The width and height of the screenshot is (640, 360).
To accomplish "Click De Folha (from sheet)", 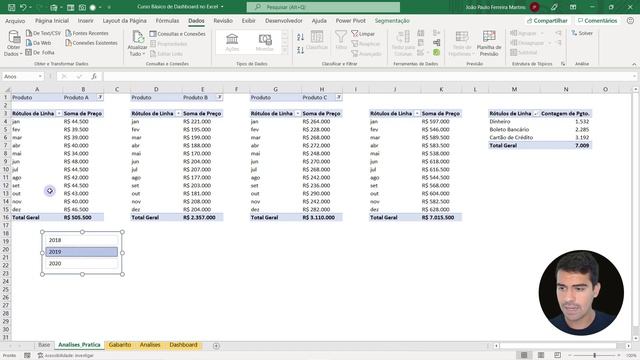I will tap(40, 52).
